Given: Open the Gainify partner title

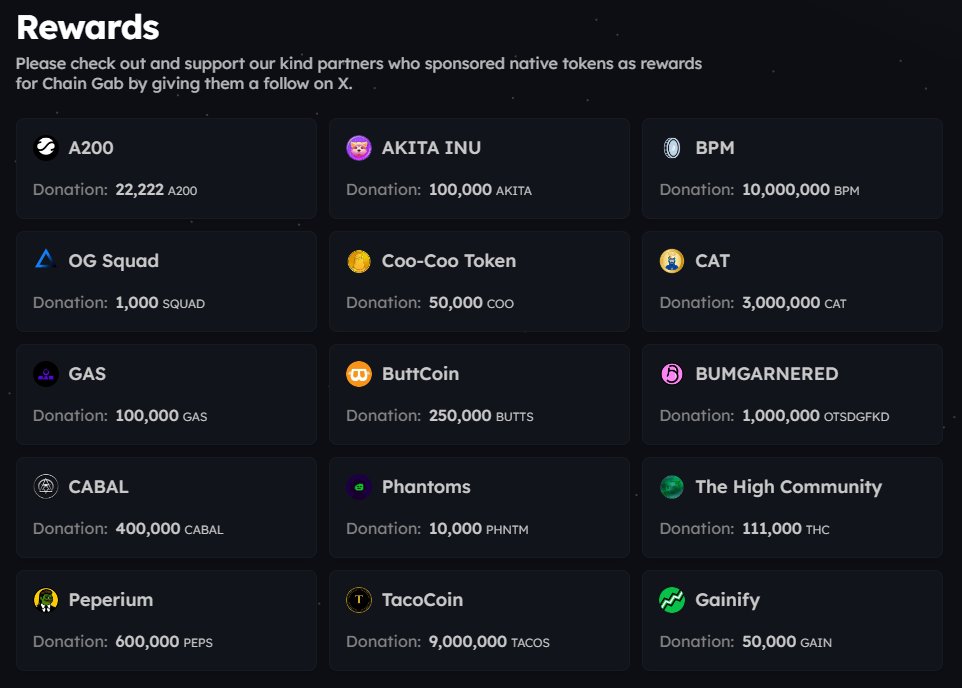Looking at the screenshot, I should [727, 600].
